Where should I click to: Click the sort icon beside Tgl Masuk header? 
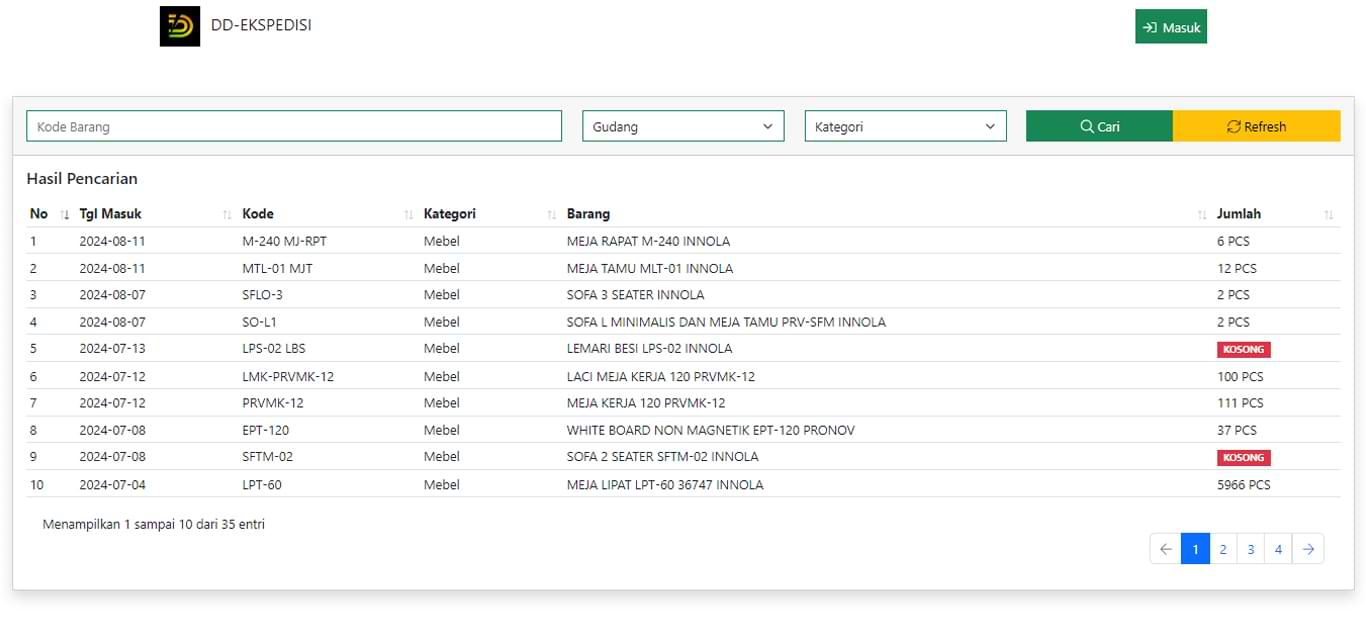point(225,214)
